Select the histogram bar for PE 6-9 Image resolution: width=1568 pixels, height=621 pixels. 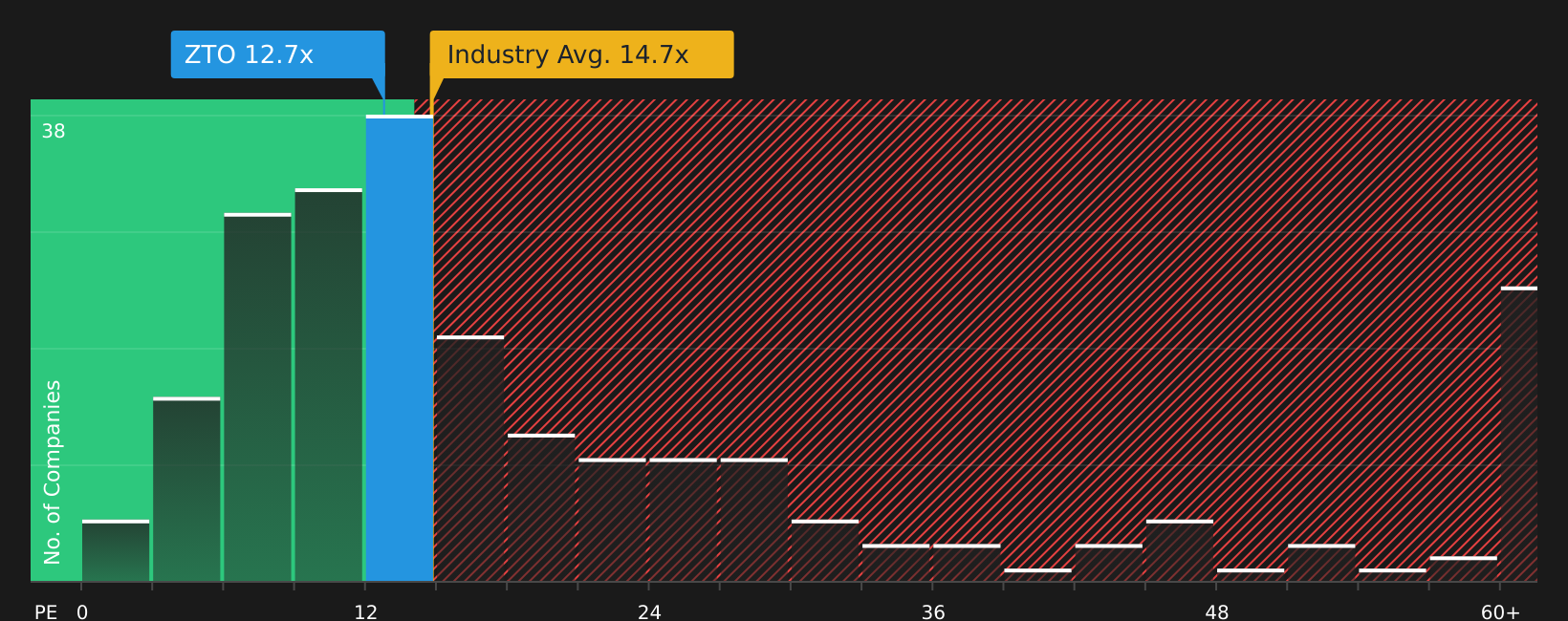pyautogui.click(x=257, y=397)
